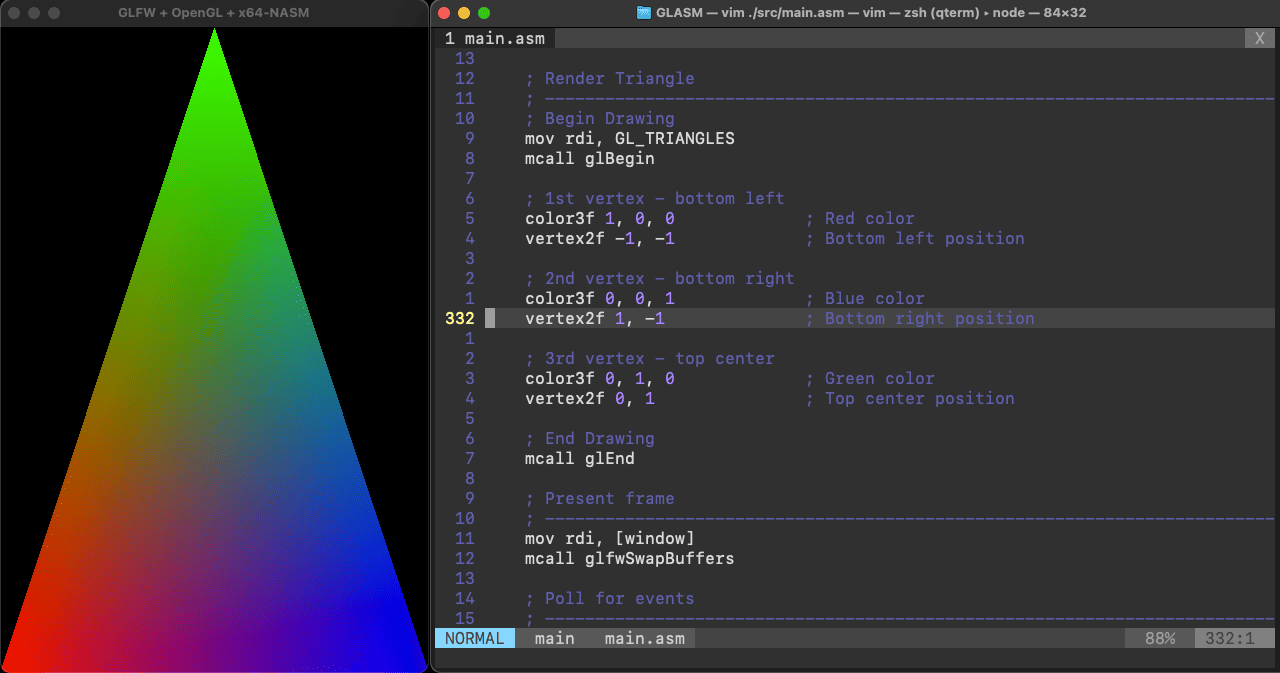Close the GLFW + OpenGL window
Image resolution: width=1280 pixels, height=673 pixels.
(14, 13)
